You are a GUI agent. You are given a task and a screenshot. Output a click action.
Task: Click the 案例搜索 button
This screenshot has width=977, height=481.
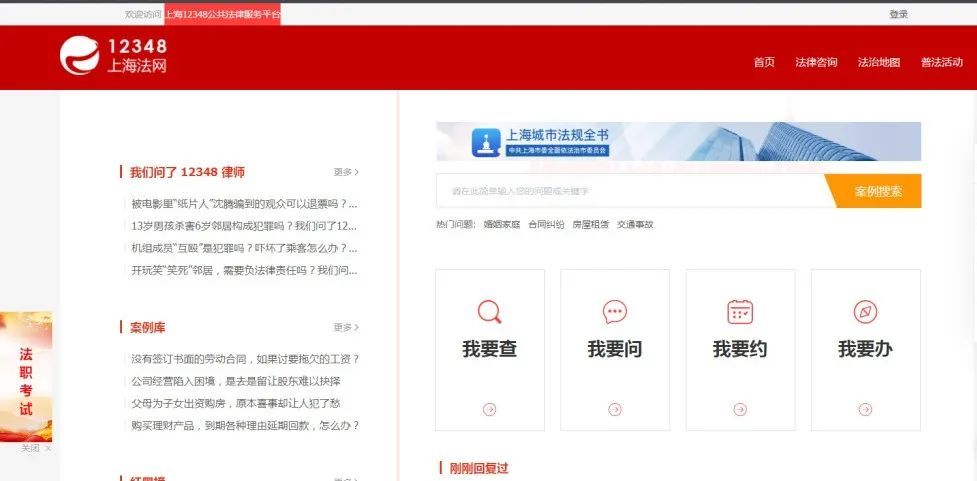[874, 191]
